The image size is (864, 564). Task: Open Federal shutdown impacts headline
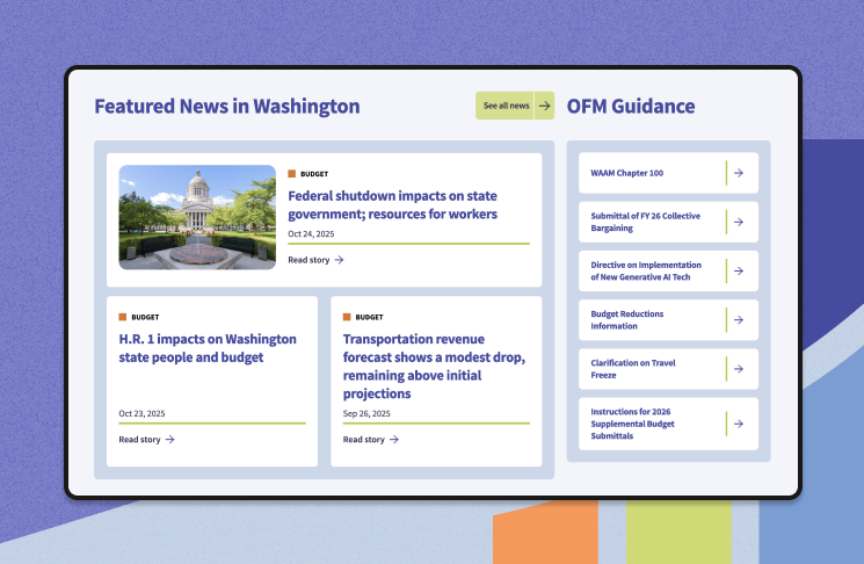[392, 205]
